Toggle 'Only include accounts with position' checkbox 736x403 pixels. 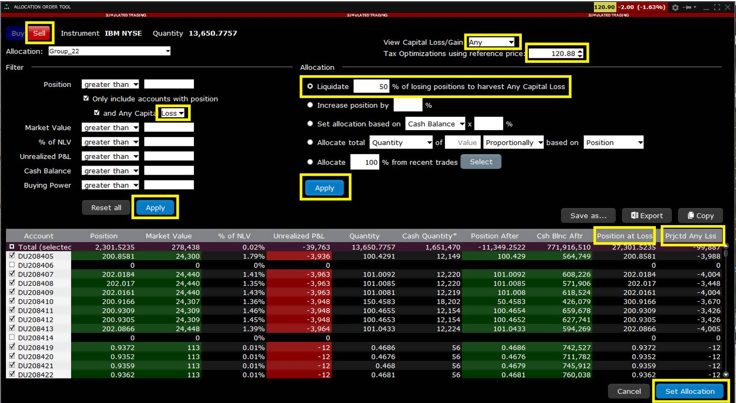tap(87, 99)
